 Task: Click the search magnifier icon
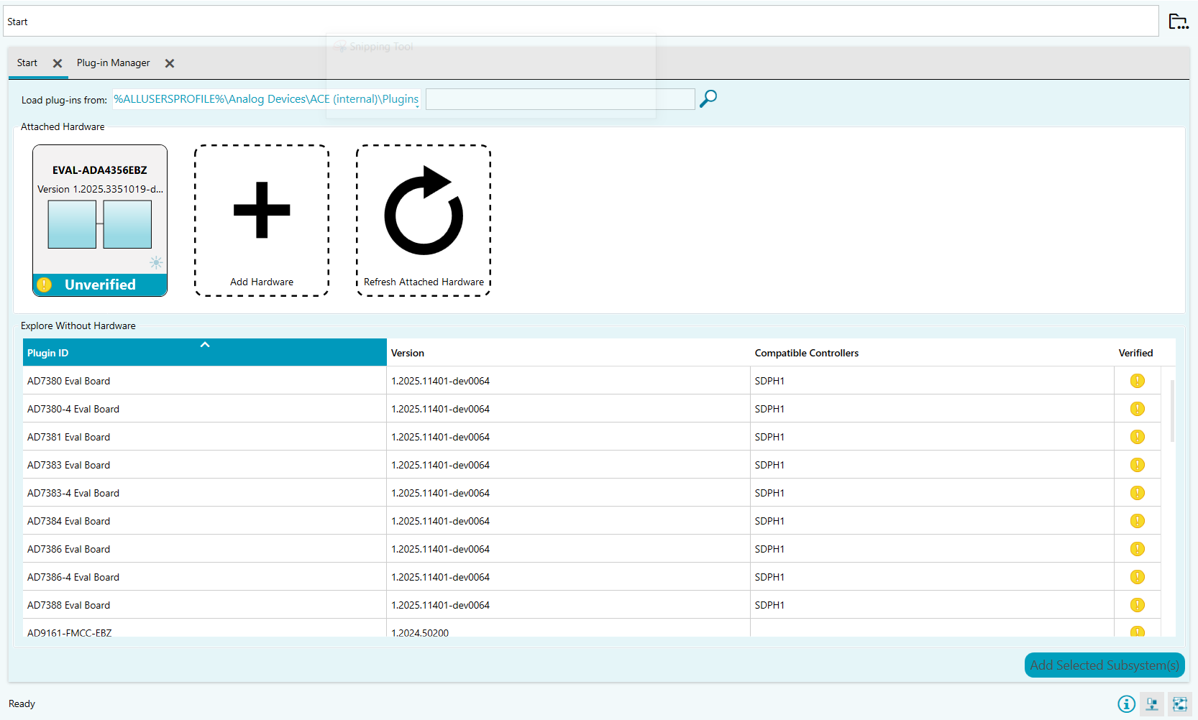point(708,98)
